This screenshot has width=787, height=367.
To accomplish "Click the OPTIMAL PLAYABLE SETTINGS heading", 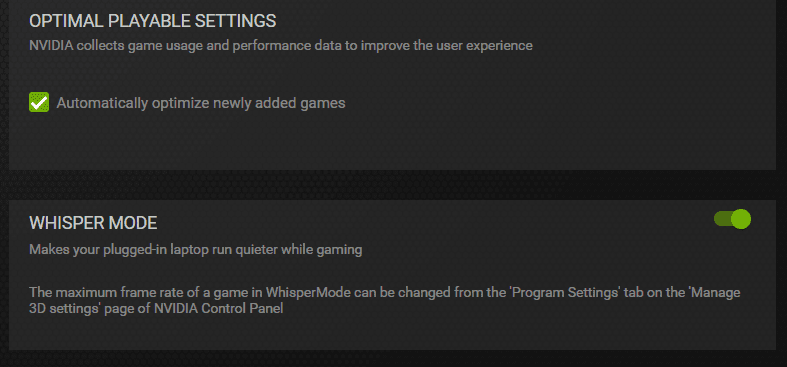I will click(x=153, y=21).
